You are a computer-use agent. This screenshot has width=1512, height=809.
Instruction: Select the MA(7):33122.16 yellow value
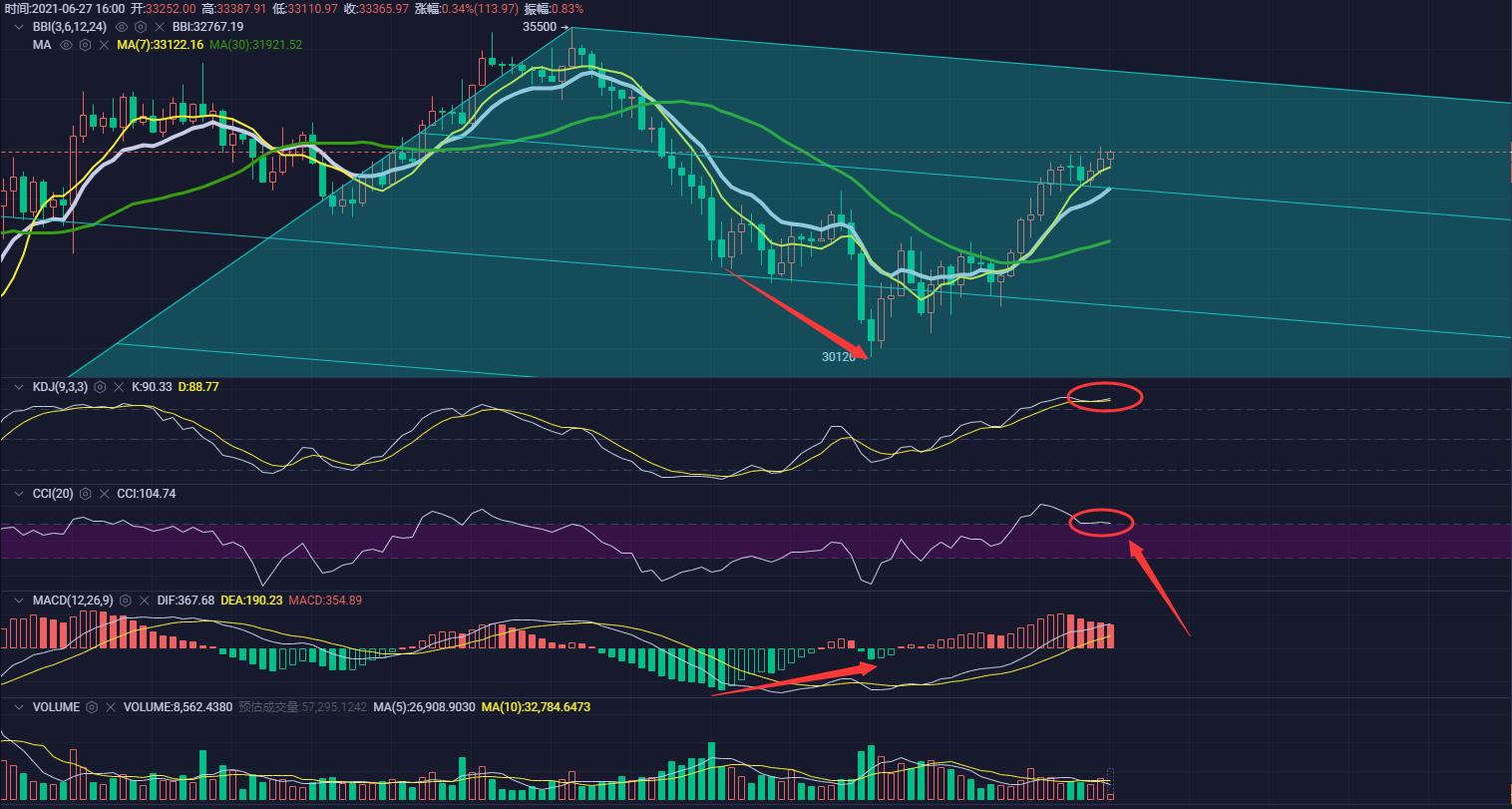click(x=161, y=45)
